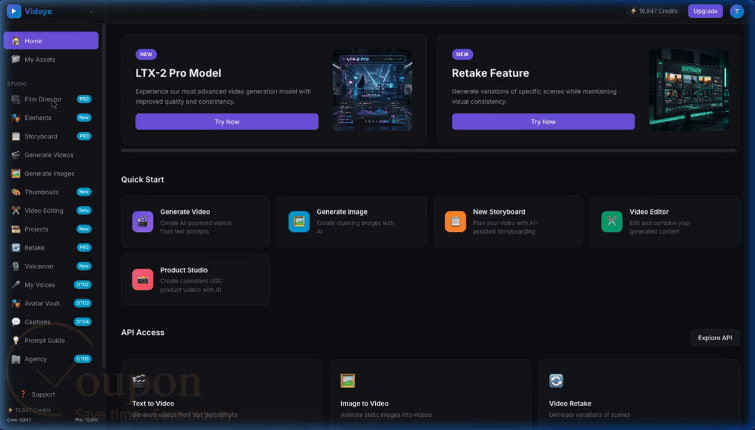Click the Retake refresh icon in sidebar
The image size is (755, 430).
click(16, 248)
